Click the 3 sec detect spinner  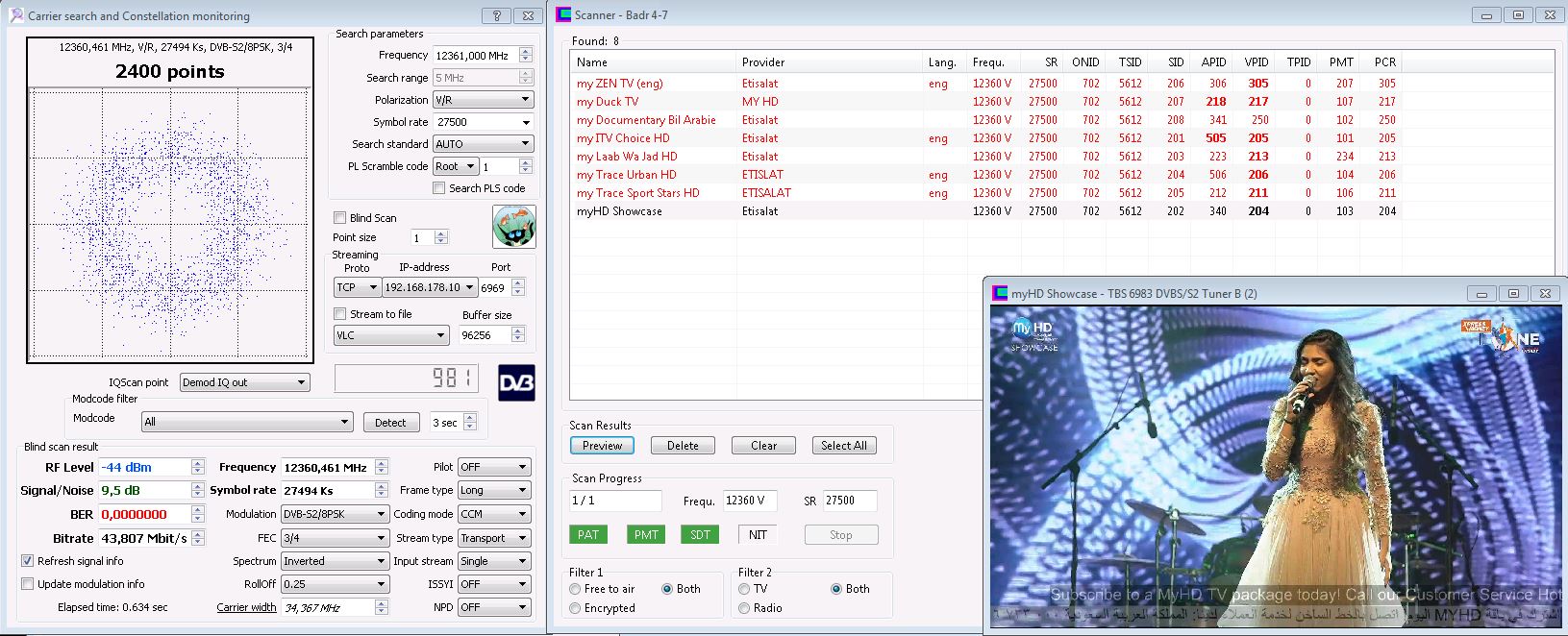click(x=470, y=422)
